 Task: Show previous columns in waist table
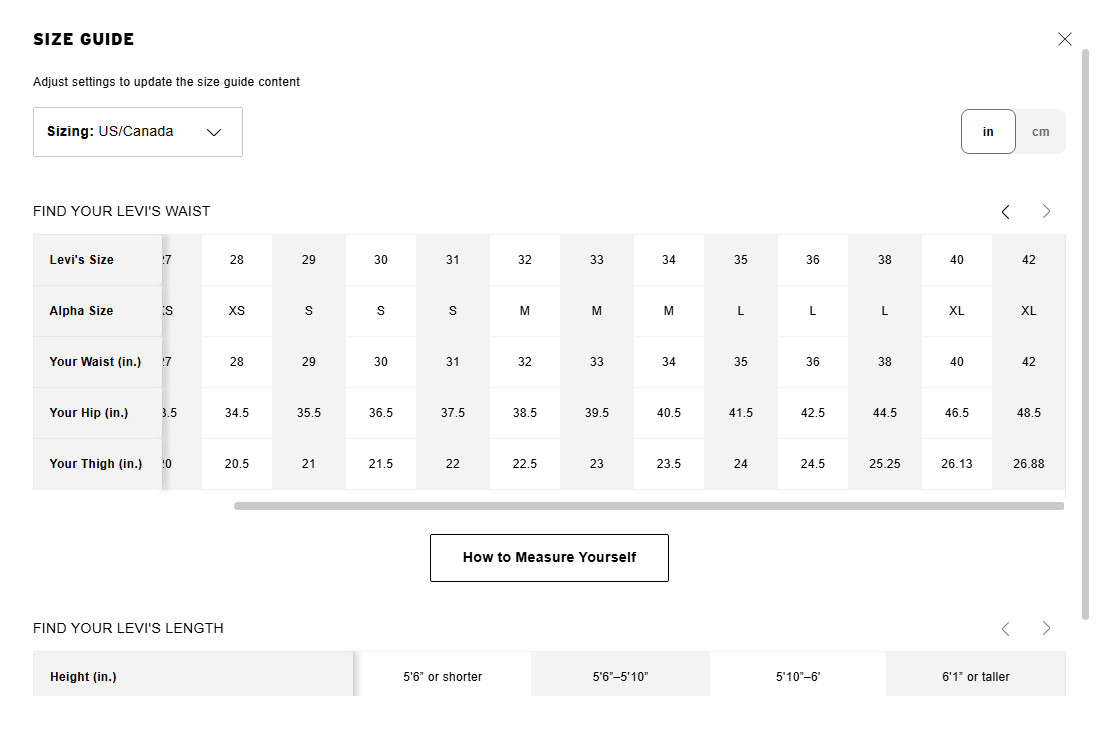(1005, 212)
